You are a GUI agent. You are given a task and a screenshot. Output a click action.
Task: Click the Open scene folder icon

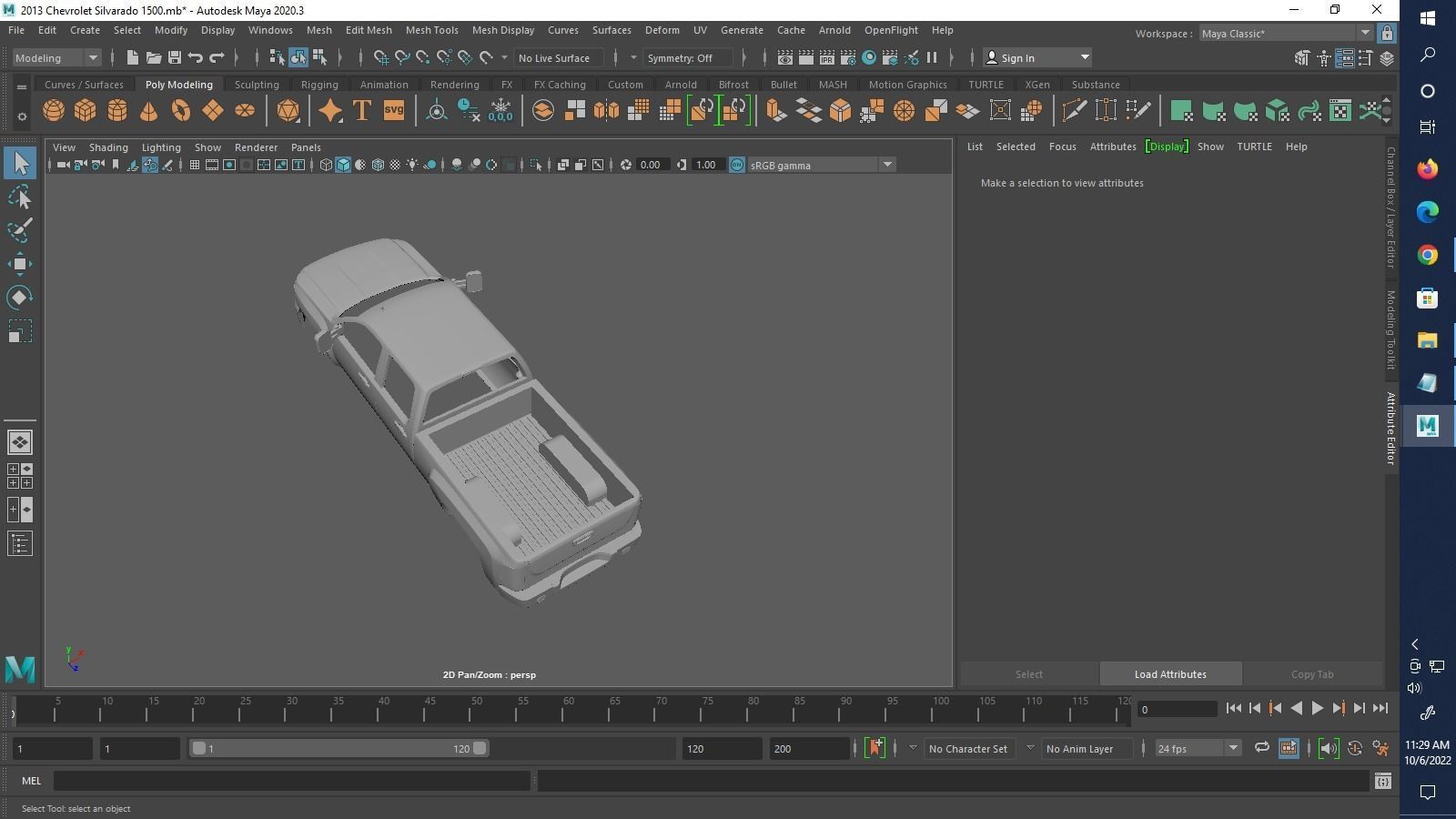[x=154, y=57]
